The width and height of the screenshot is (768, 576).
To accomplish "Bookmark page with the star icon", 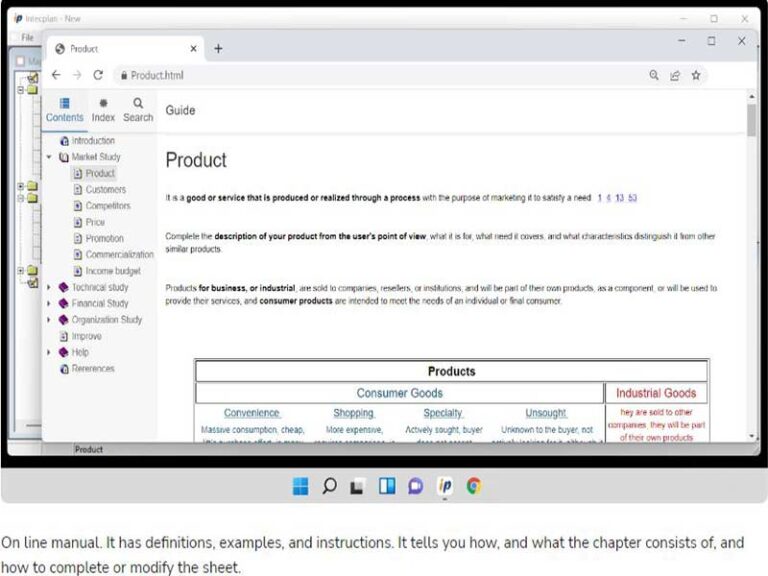I will (x=696, y=75).
